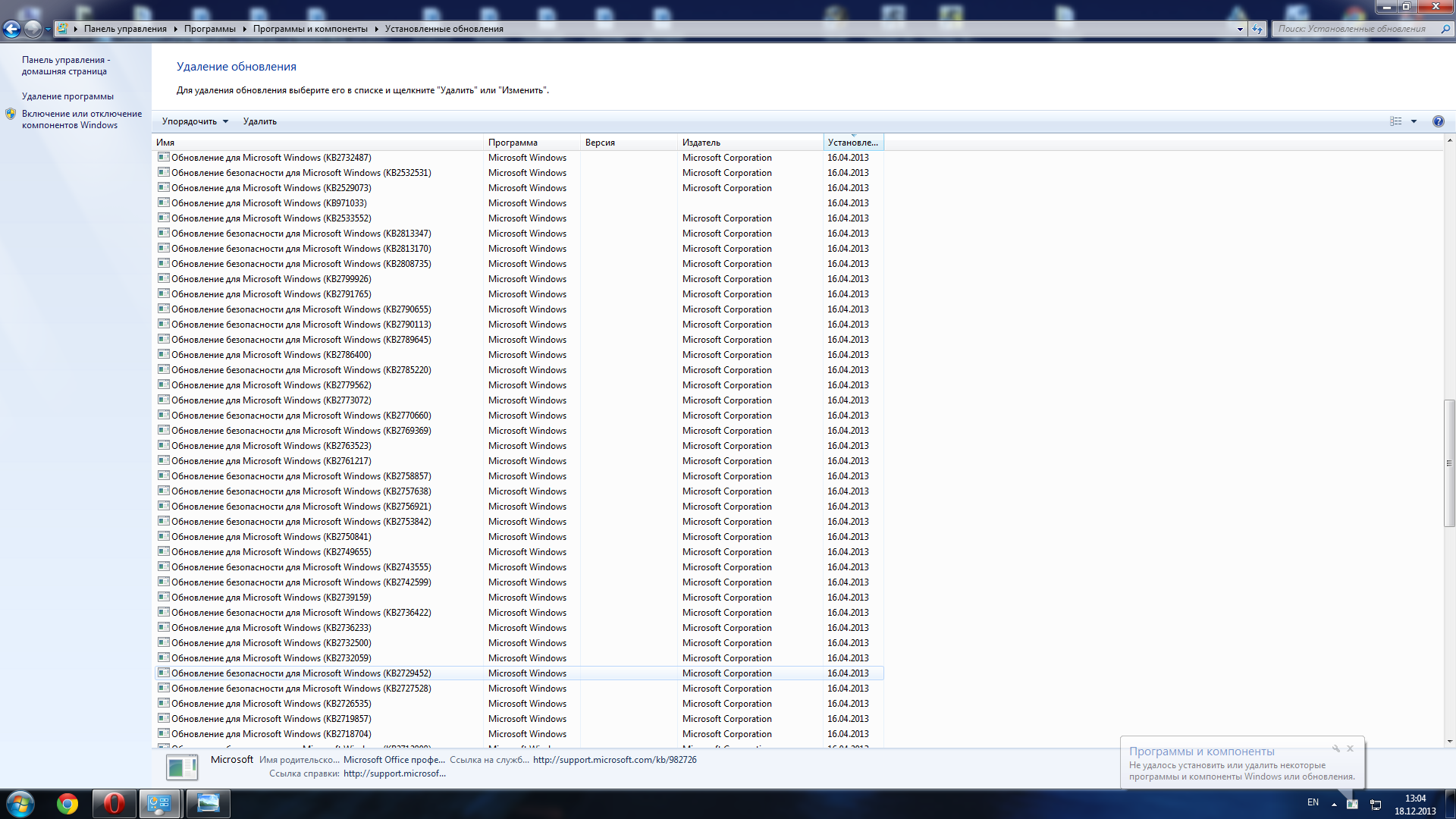Open additional view options dropdown arrow
This screenshot has height=819, width=1456.
1414,121
